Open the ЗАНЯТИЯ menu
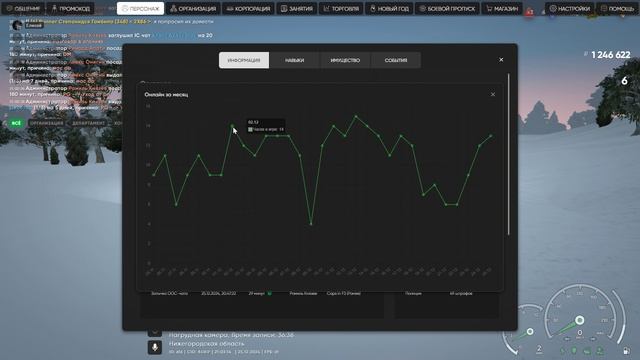This screenshot has width=640, height=360. click(297, 8)
